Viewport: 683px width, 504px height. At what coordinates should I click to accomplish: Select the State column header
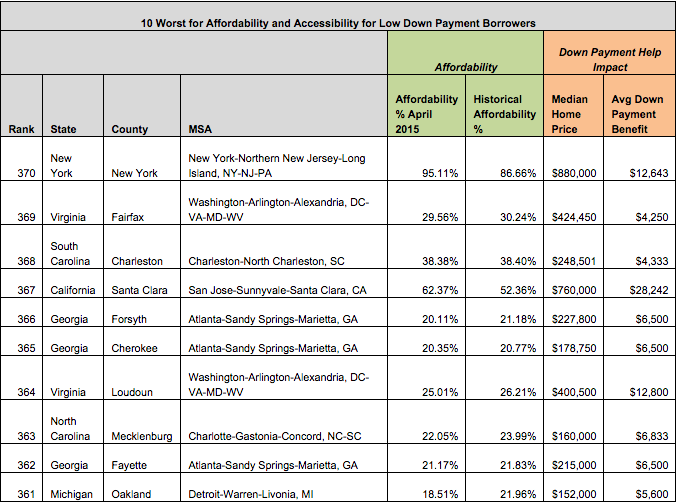click(x=63, y=129)
